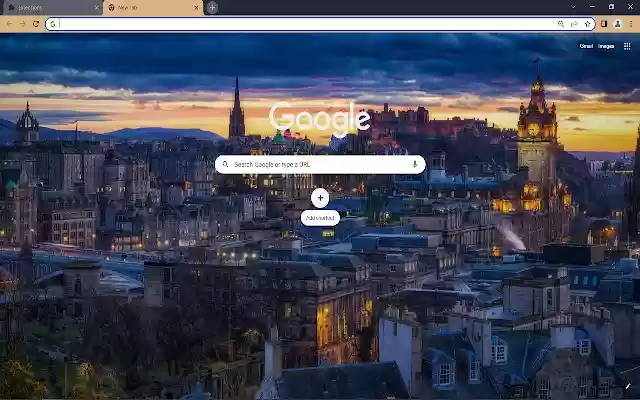Select the New Tab tab
The image size is (640, 400).
click(153, 8)
